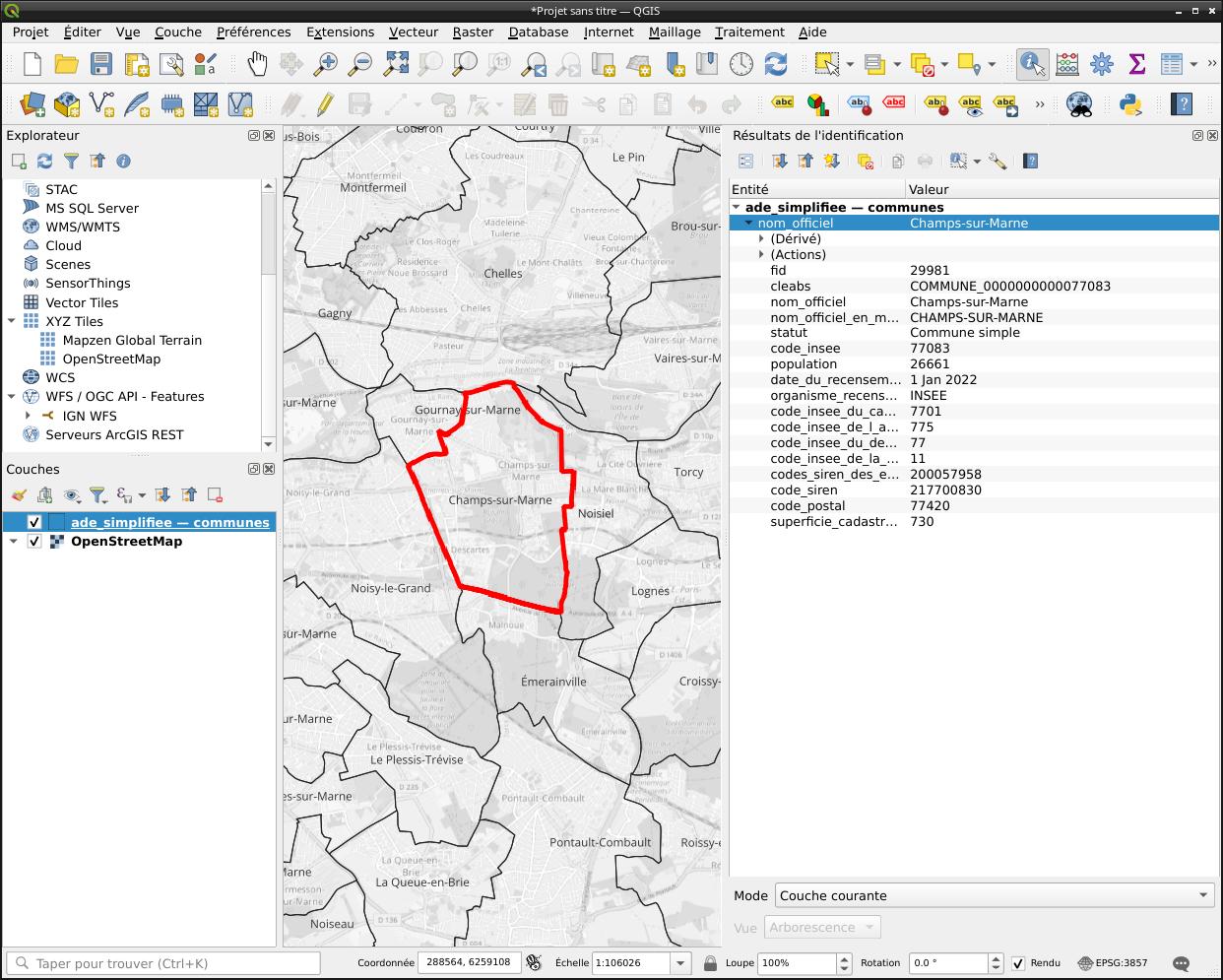
Task: Toggle the Rendu checkbox in status bar
Action: (x=1018, y=963)
